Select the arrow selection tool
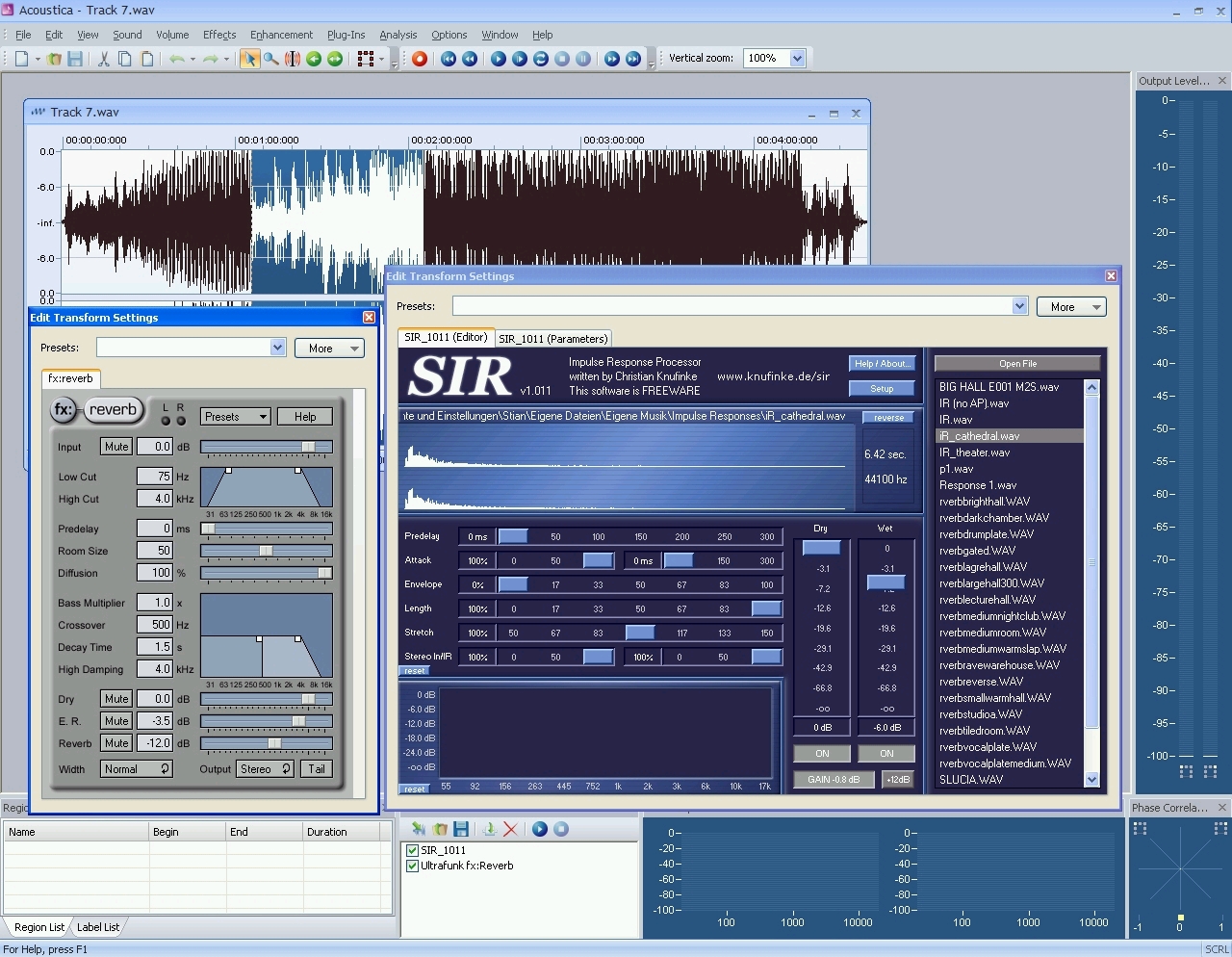The height and width of the screenshot is (957, 1232). click(249, 59)
